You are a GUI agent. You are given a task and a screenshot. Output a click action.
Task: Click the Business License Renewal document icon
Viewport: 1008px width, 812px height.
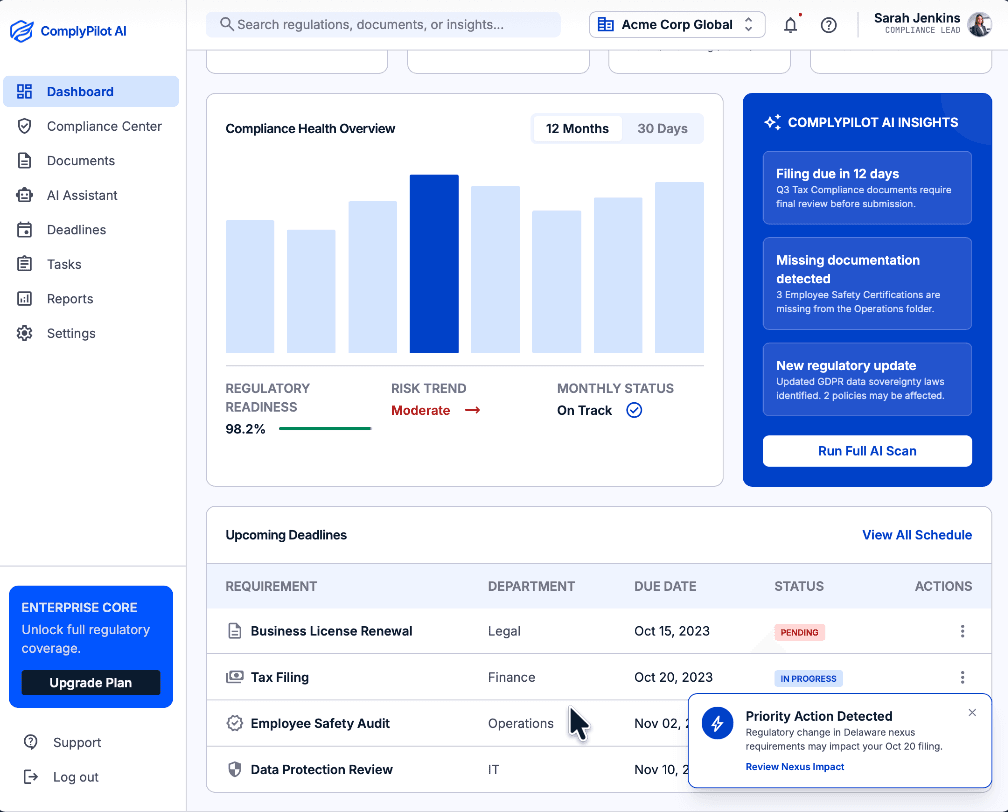[x=235, y=631]
